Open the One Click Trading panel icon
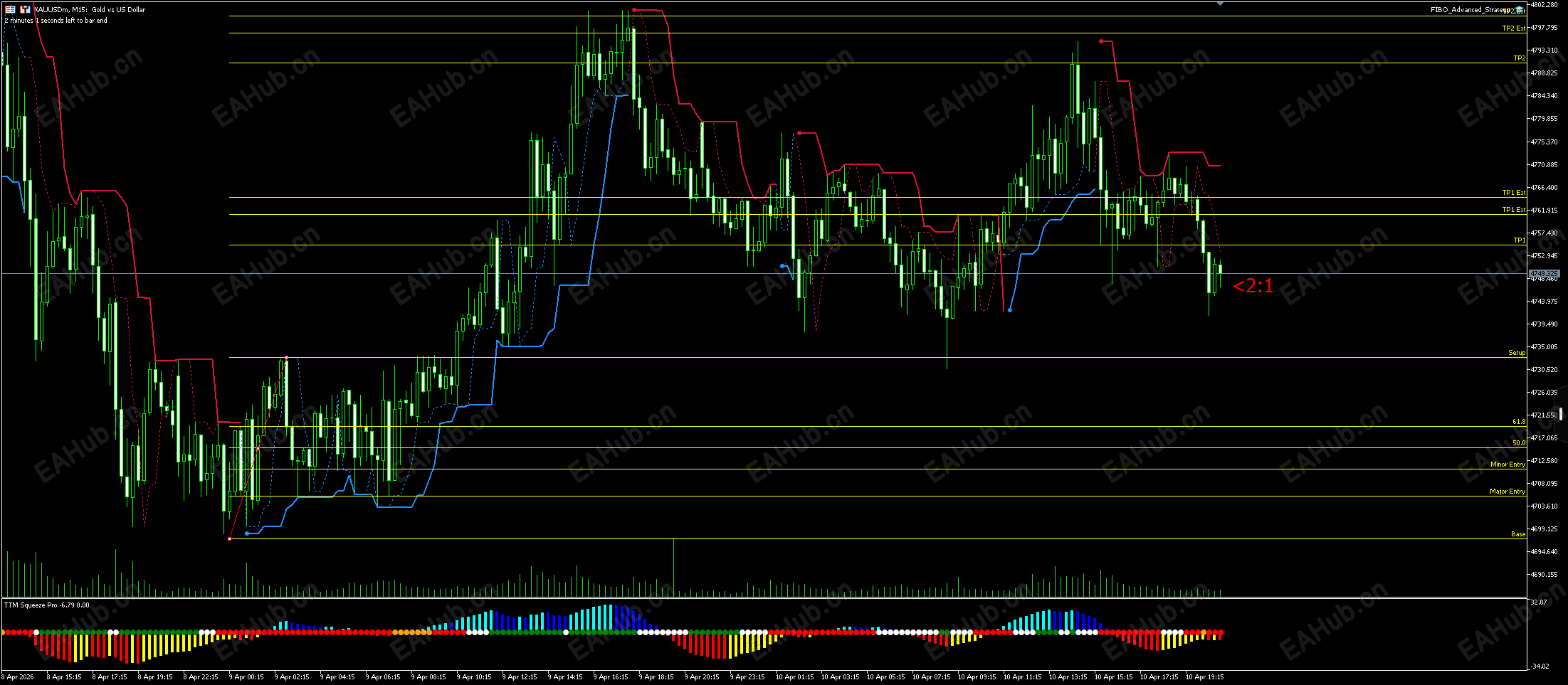The image size is (1568, 685). point(10,9)
